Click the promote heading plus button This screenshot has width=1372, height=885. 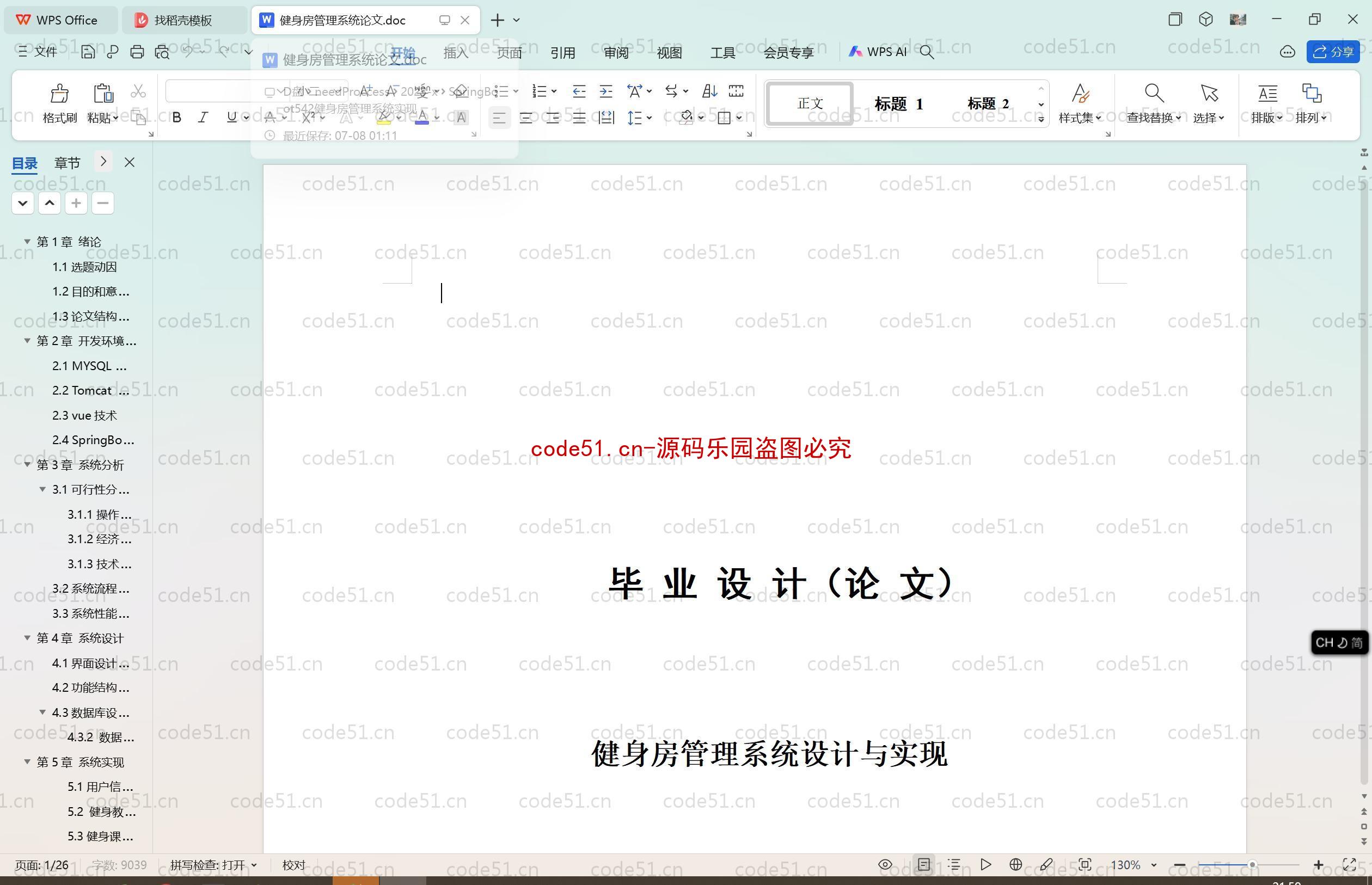[x=76, y=204]
